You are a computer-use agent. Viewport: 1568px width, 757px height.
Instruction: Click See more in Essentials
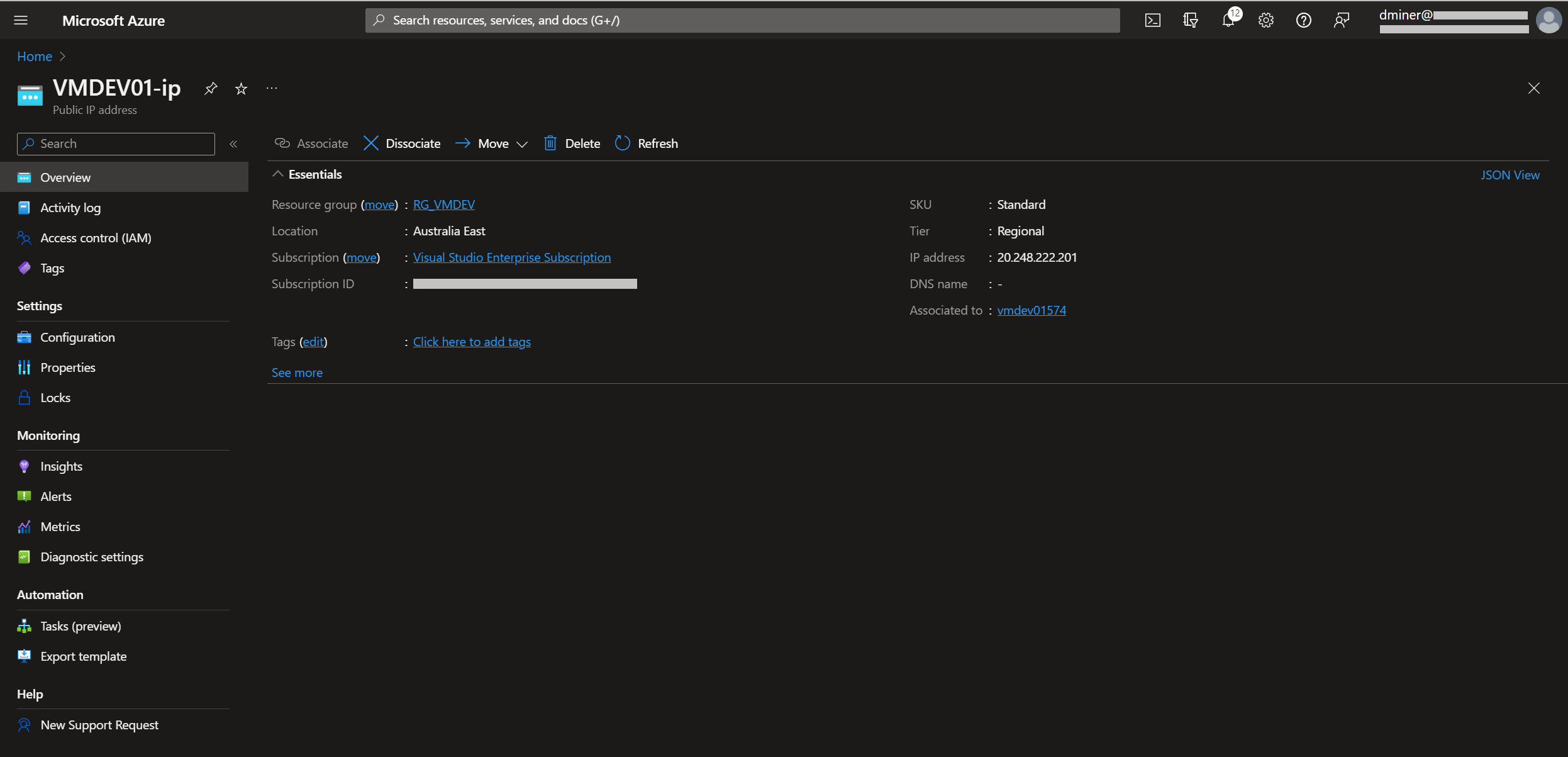(x=297, y=373)
